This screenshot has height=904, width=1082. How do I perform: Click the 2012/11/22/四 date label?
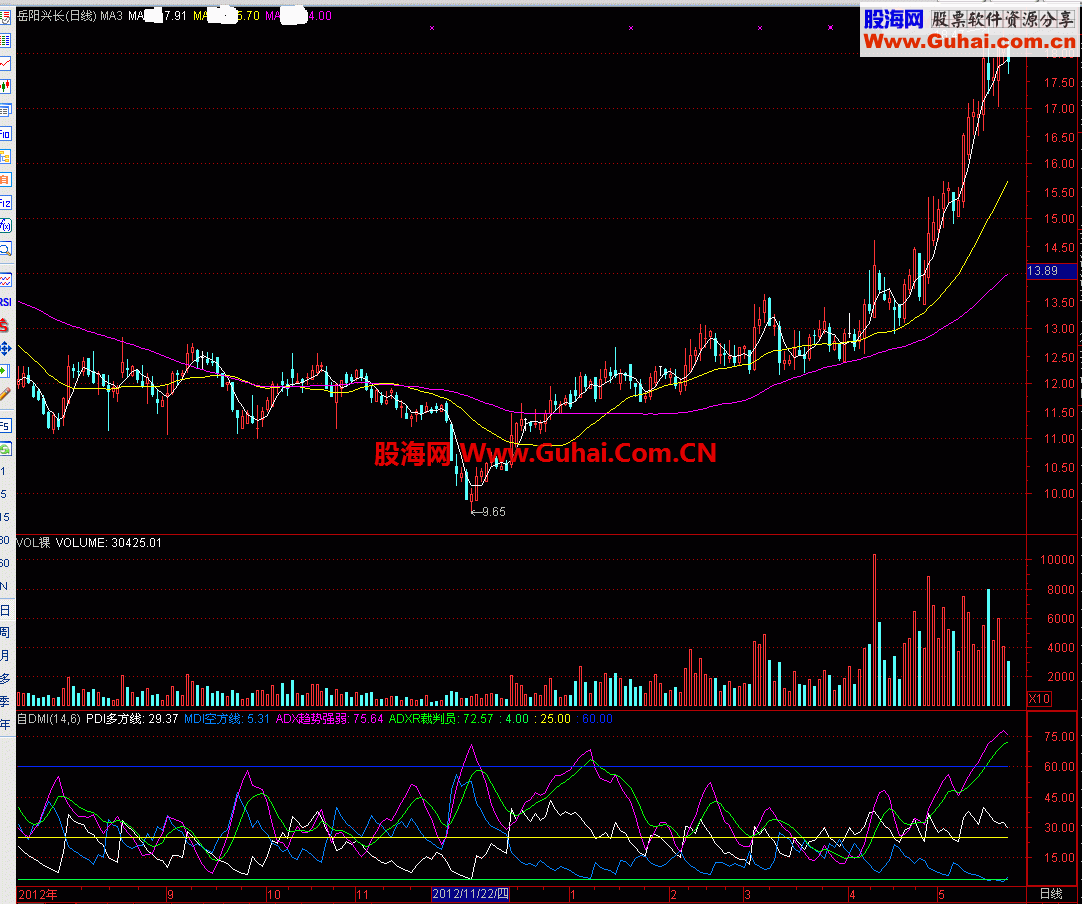click(x=471, y=894)
